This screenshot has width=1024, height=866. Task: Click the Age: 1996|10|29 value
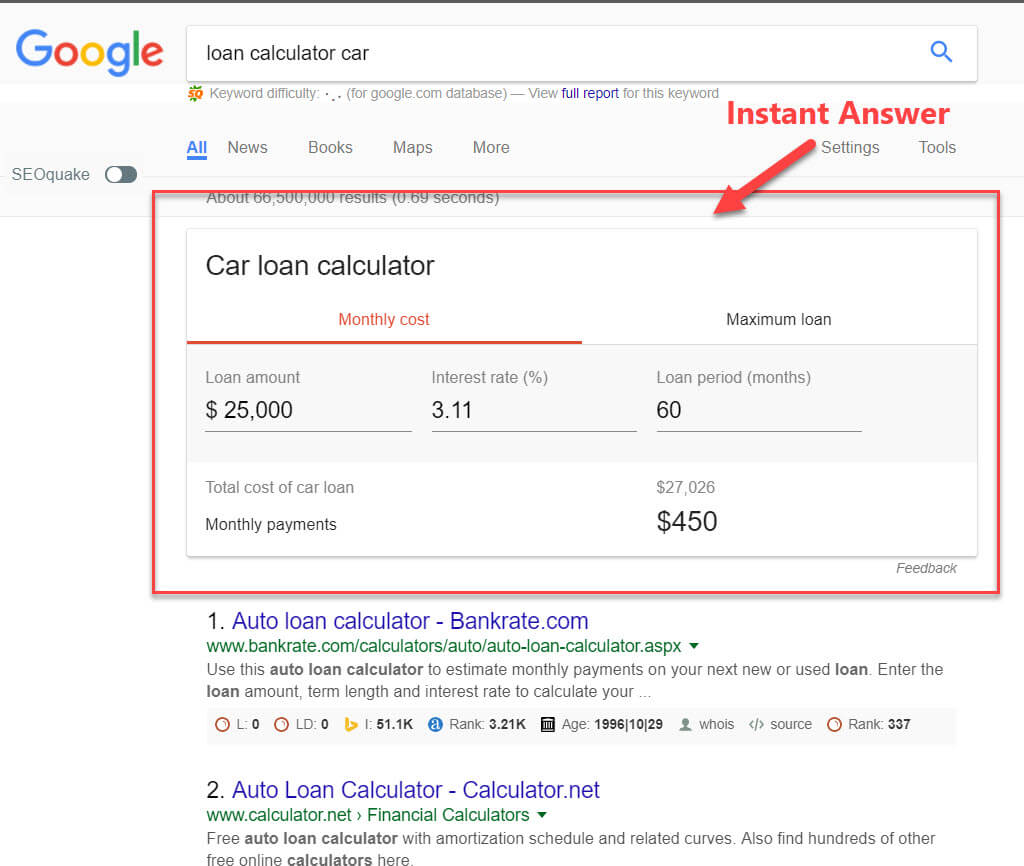(628, 724)
